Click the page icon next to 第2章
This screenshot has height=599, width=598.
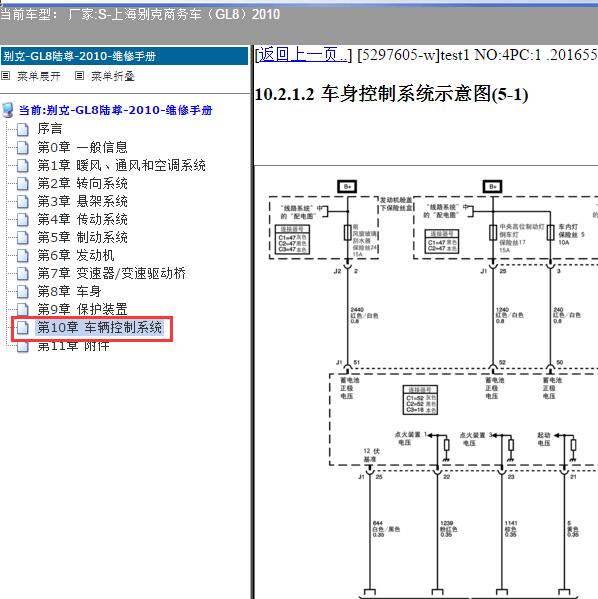pyautogui.click(x=23, y=184)
